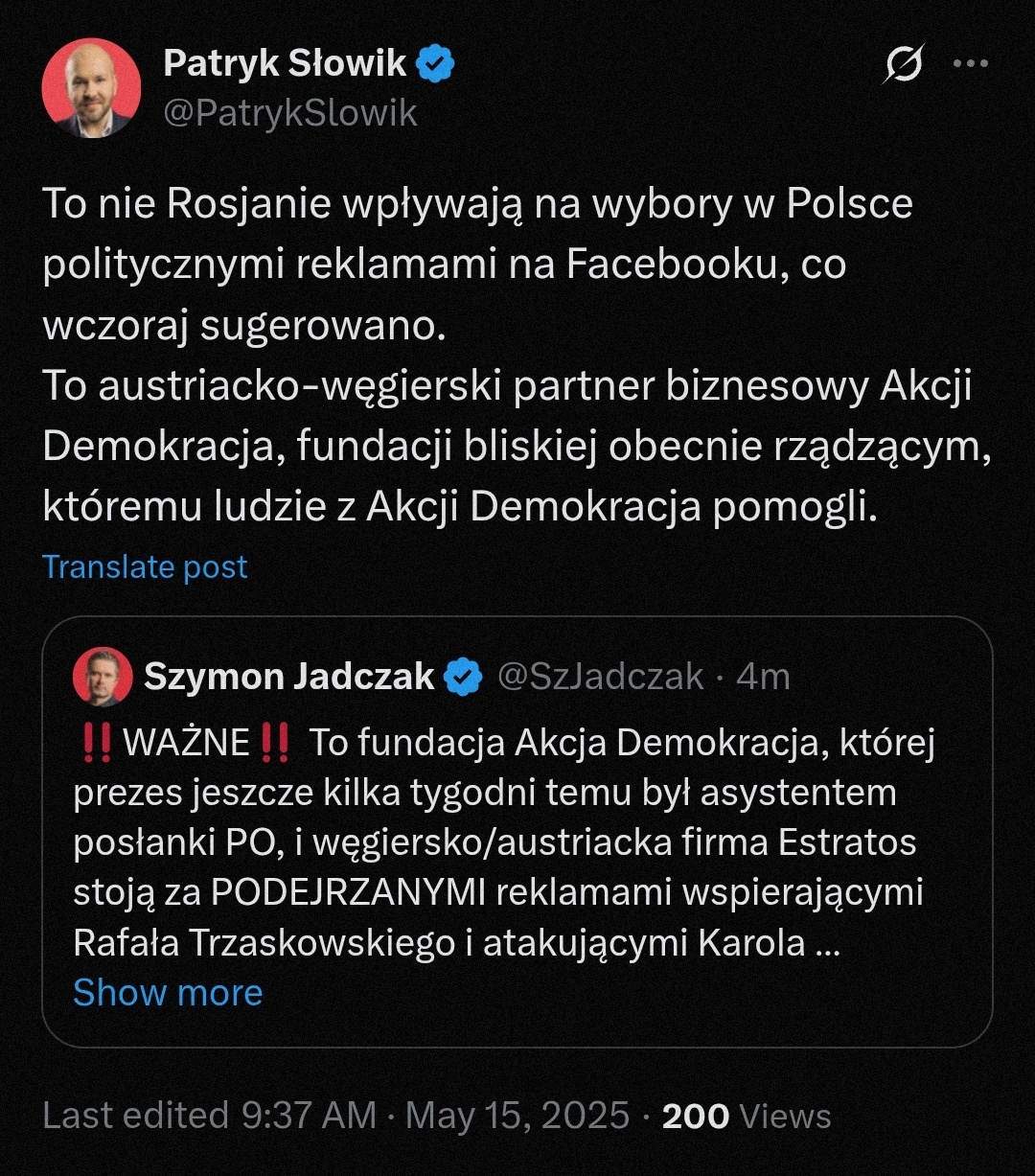Click the main post text about Rosjanie
1035x1176 pixels.
[x=517, y=357]
